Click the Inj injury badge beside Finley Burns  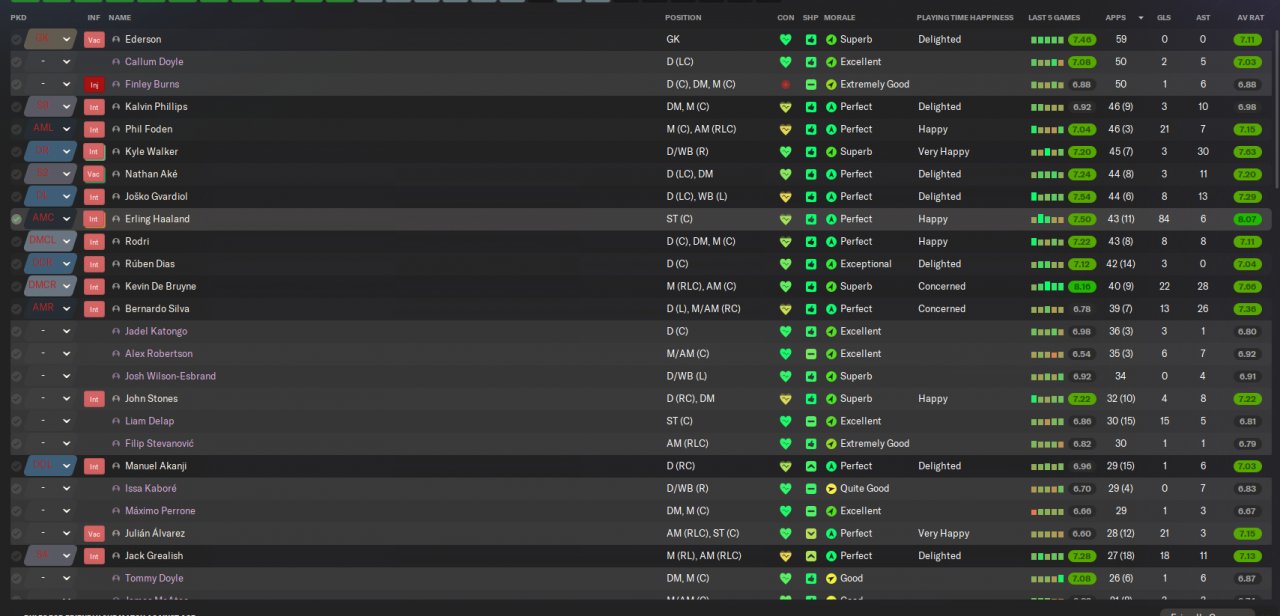[x=94, y=85]
